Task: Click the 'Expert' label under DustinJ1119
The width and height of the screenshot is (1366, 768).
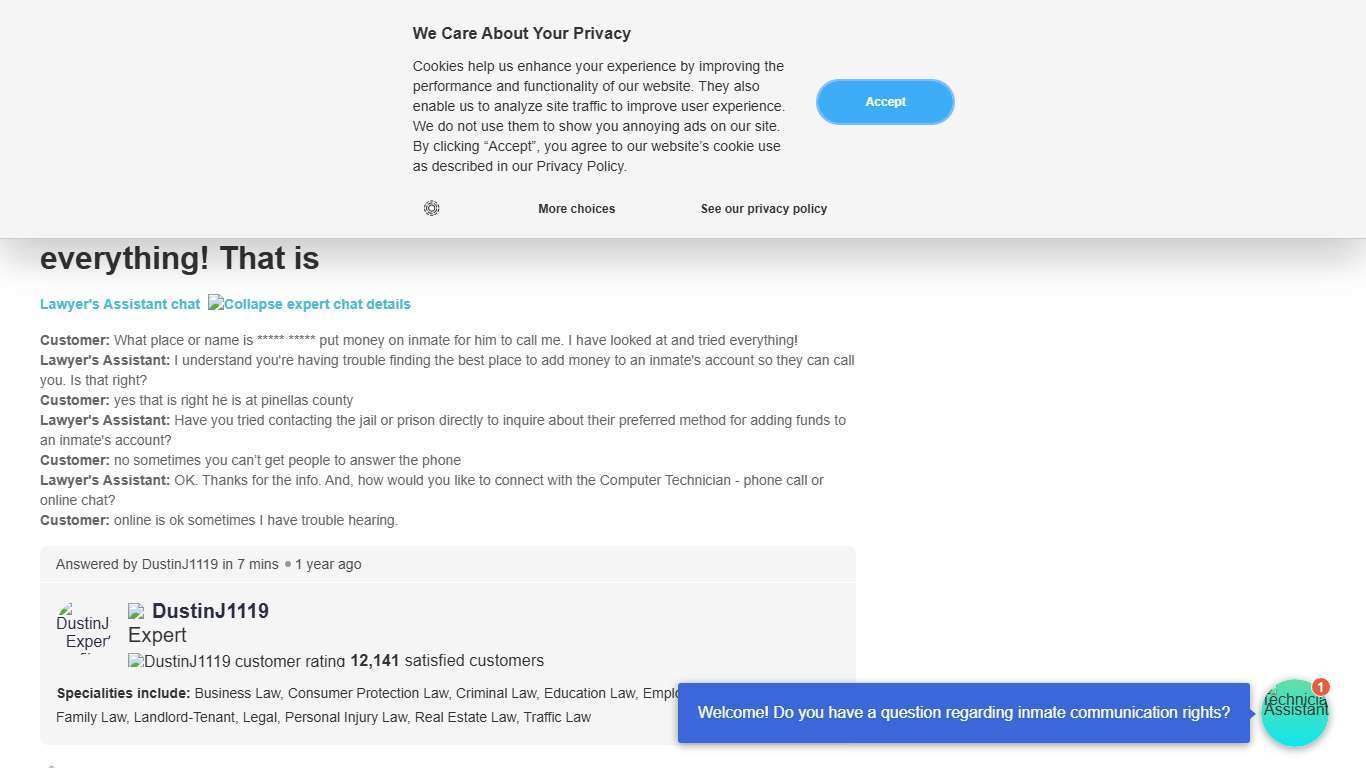Action: pyautogui.click(x=157, y=635)
